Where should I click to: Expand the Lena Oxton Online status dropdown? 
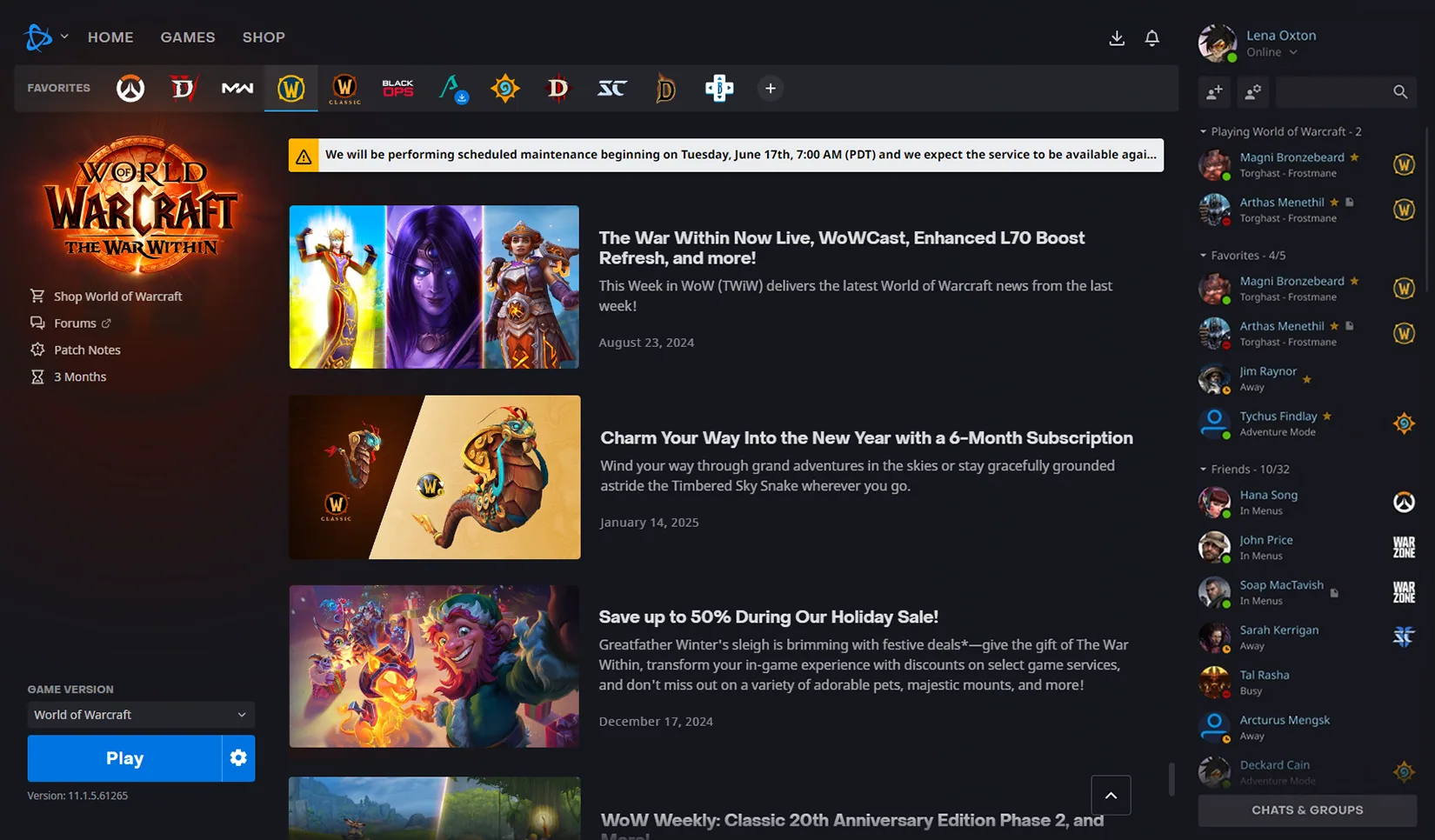[x=1272, y=52]
